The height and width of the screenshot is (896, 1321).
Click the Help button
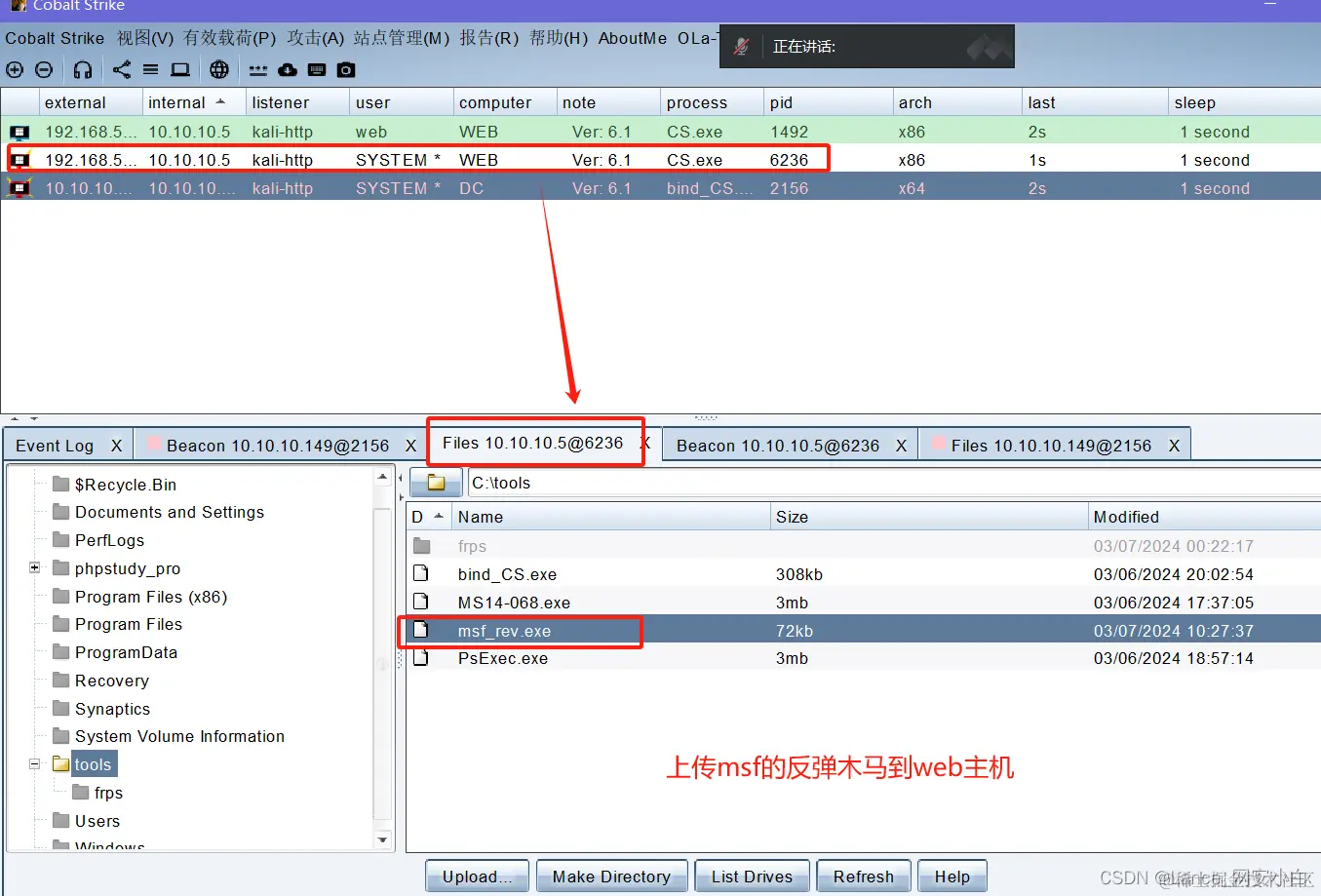pyautogui.click(x=952, y=877)
